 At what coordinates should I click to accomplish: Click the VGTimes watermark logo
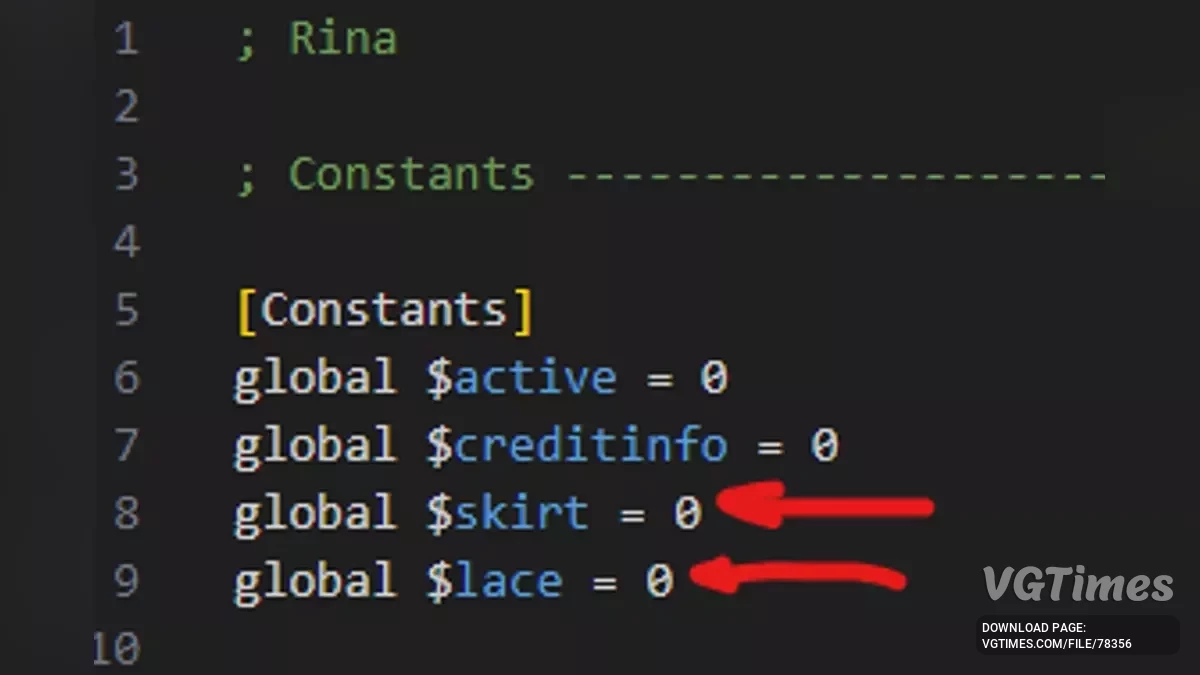point(1077,585)
